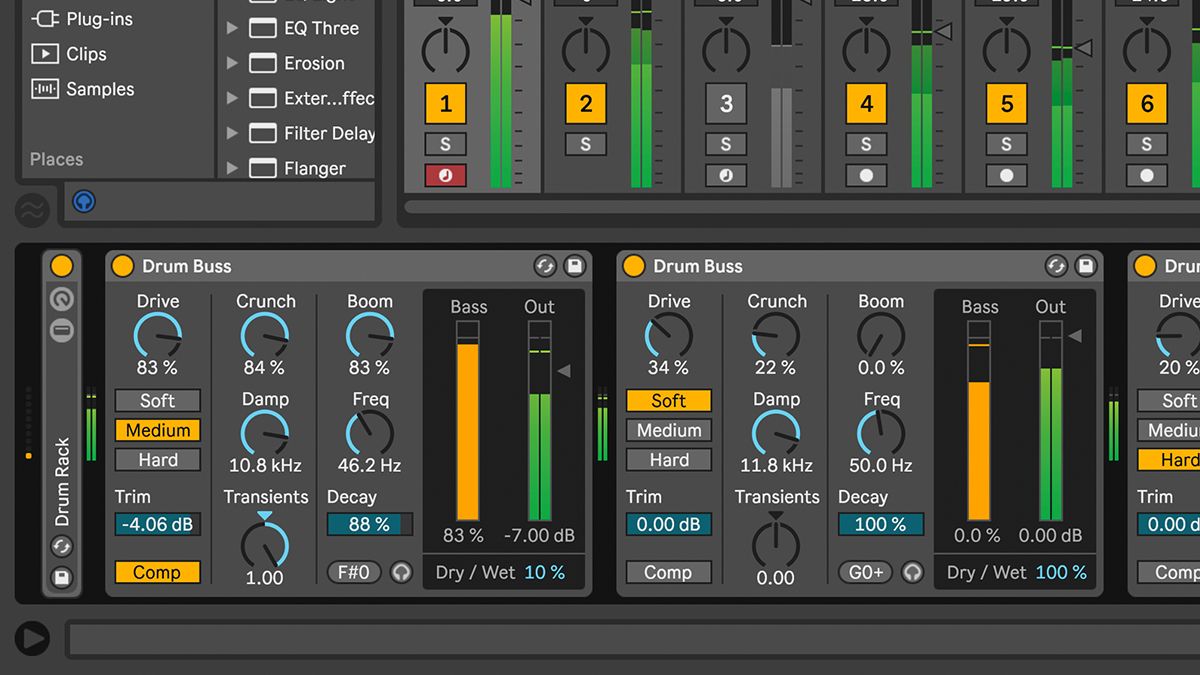
Task: Enable Comp on the second Drum Buss
Action: click(x=668, y=572)
